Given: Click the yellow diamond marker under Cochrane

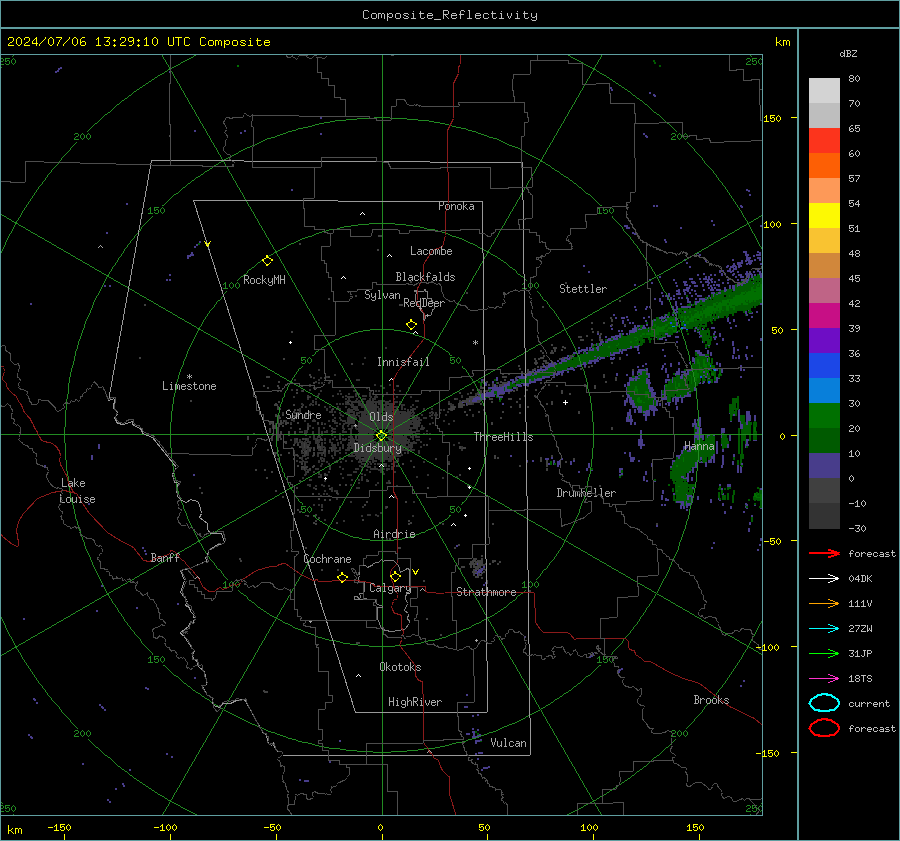Looking at the screenshot, I should pyautogui.click(x=343, y=577).
